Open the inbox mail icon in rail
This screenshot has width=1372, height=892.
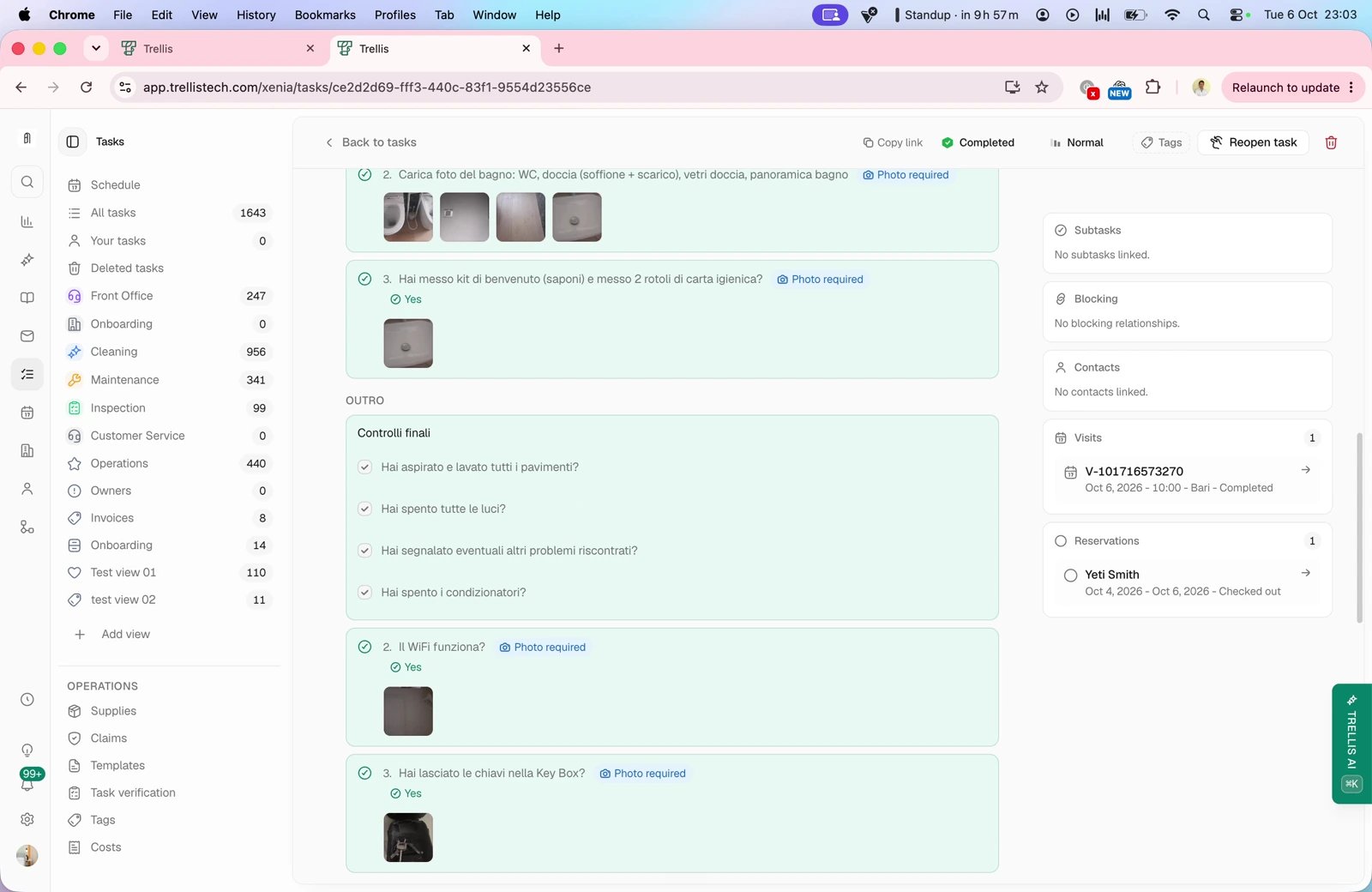[x=27, y=336]
